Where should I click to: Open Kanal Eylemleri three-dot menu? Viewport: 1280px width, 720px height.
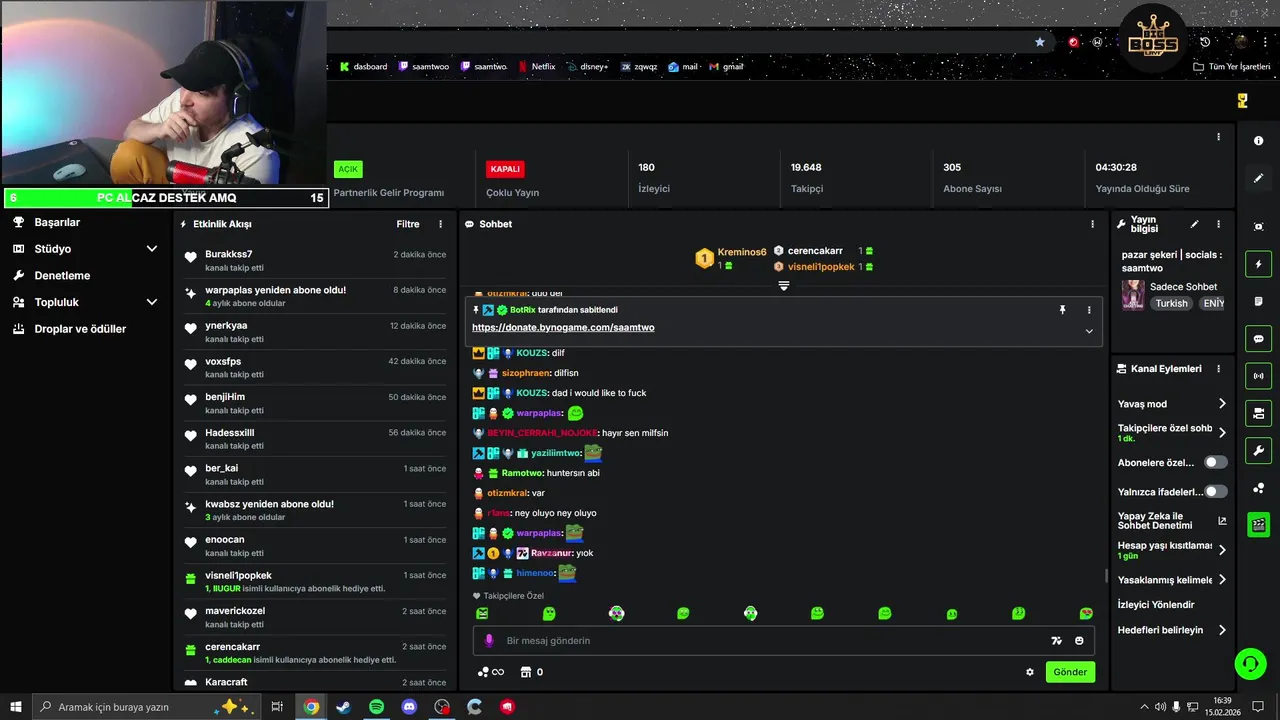(x=1218, y=369)
